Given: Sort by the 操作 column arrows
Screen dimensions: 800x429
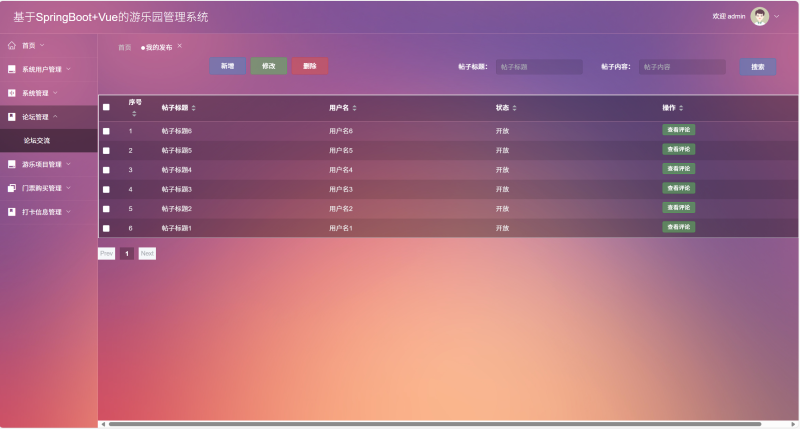Looking at the screenshot, I should click(x=681, y=108).
